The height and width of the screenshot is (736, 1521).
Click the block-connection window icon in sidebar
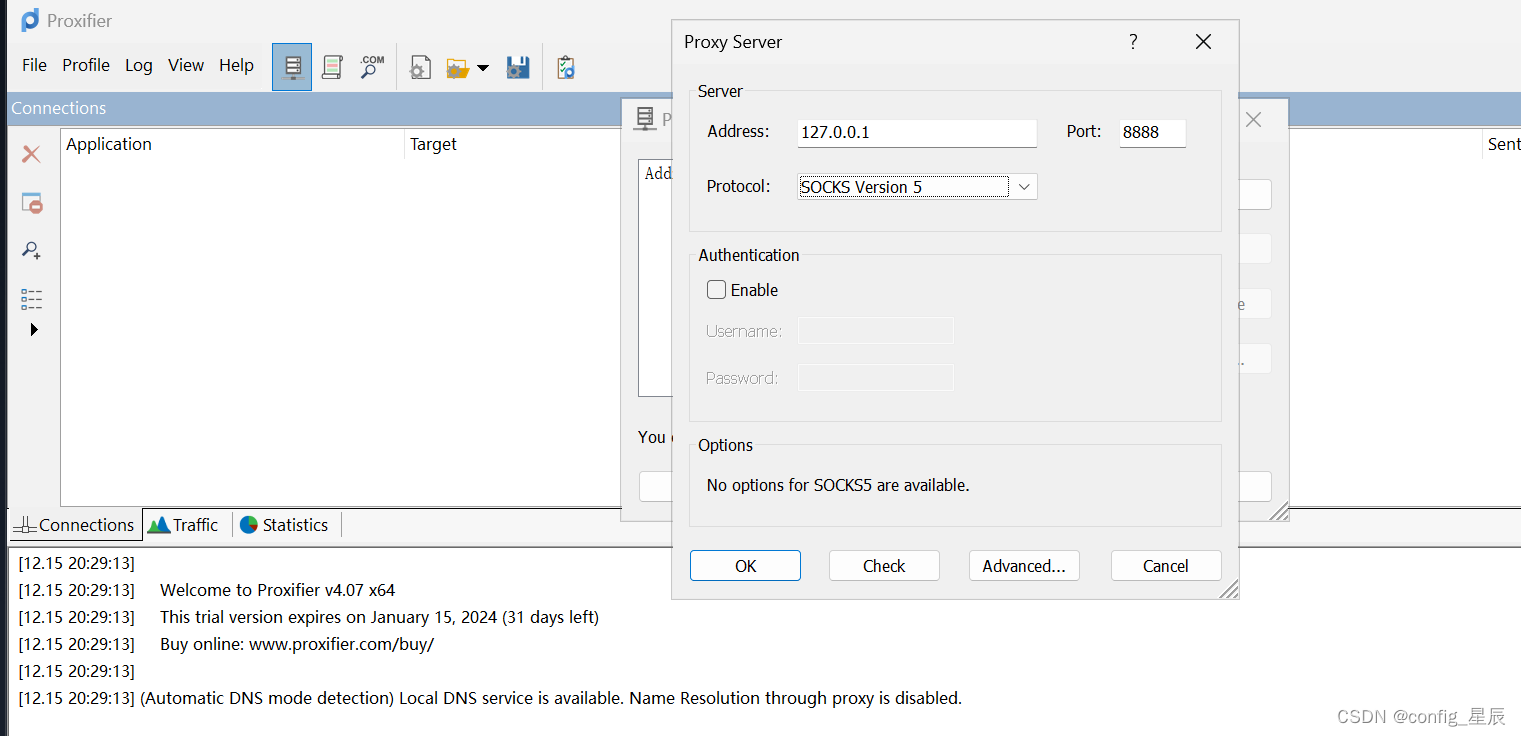tap(32, 203)
